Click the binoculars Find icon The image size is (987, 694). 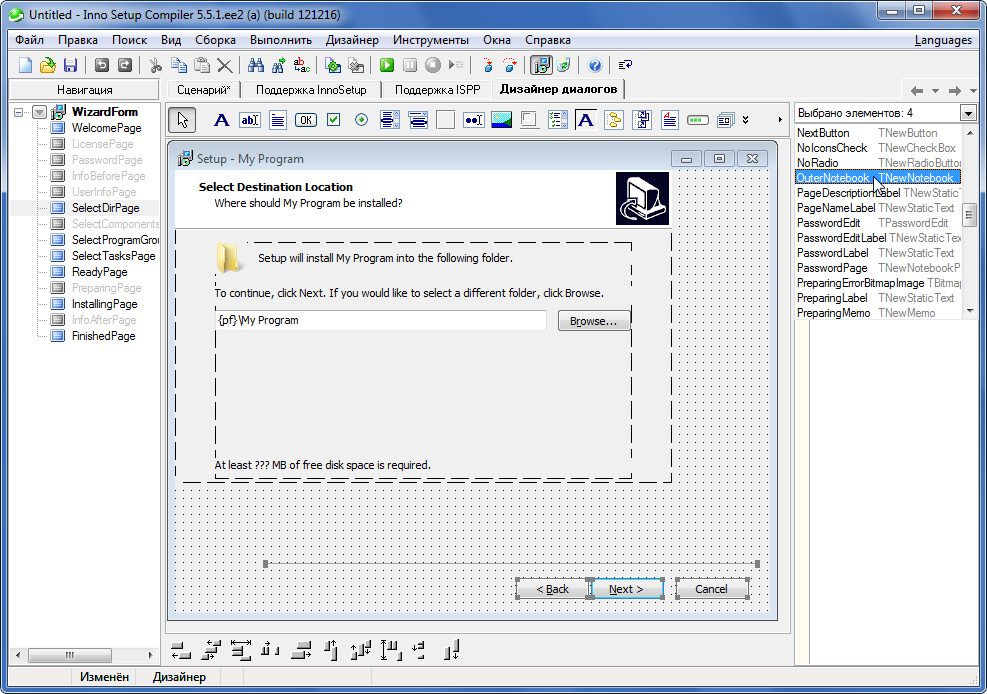tap(256, 65)
